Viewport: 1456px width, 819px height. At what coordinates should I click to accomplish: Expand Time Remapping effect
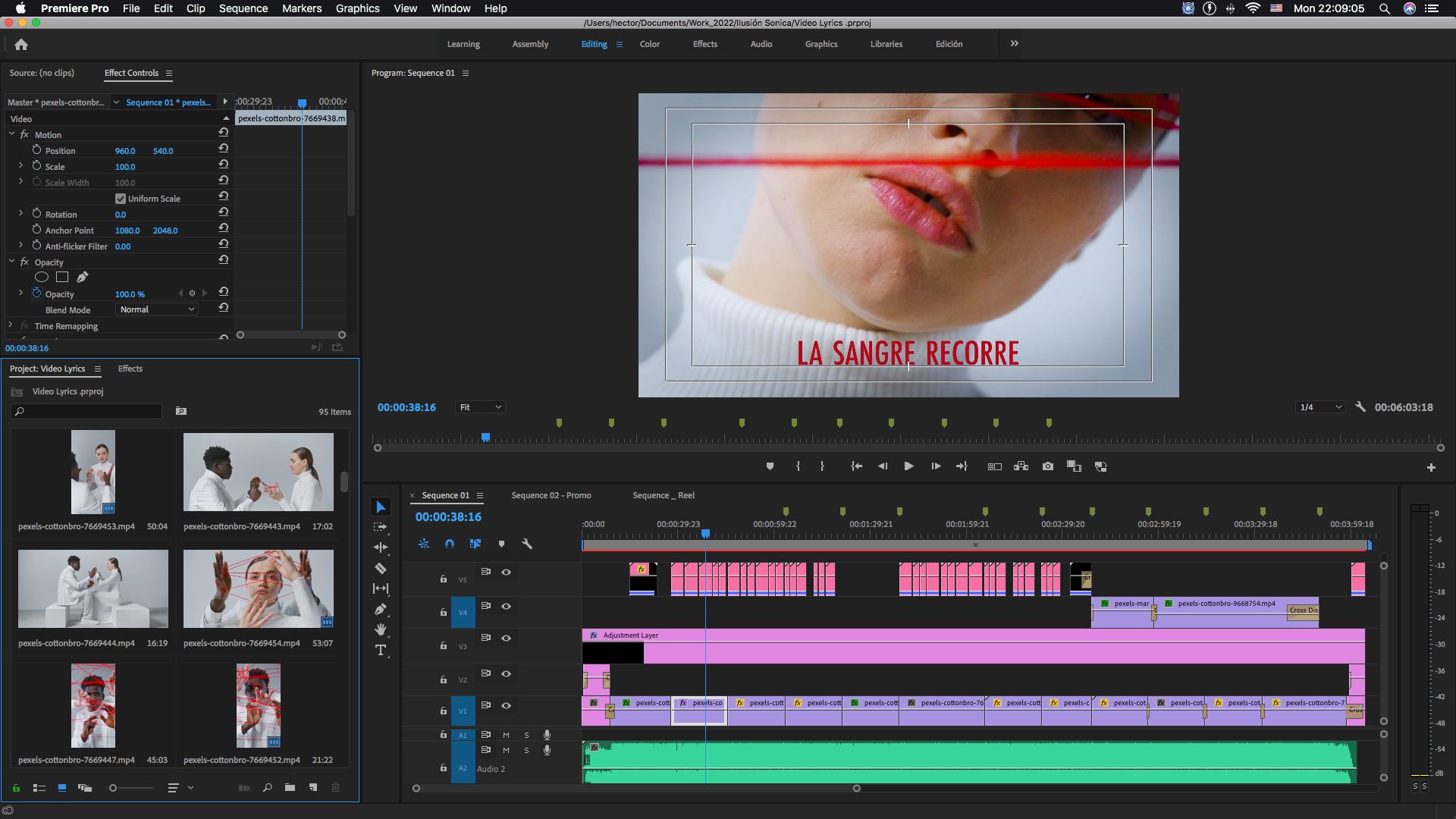coord(11,325)
